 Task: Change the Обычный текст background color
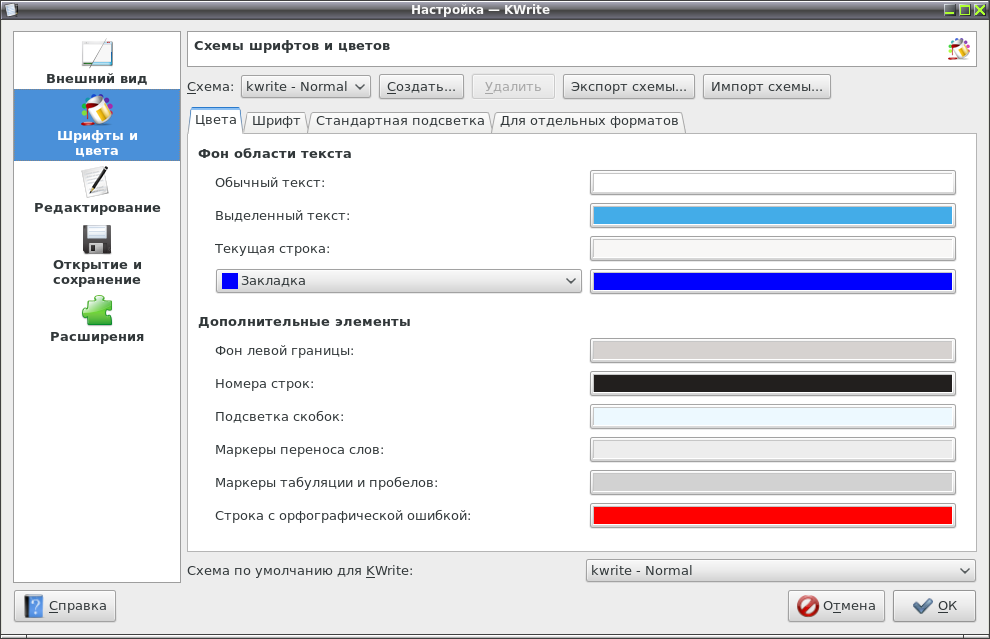[773, 182]
